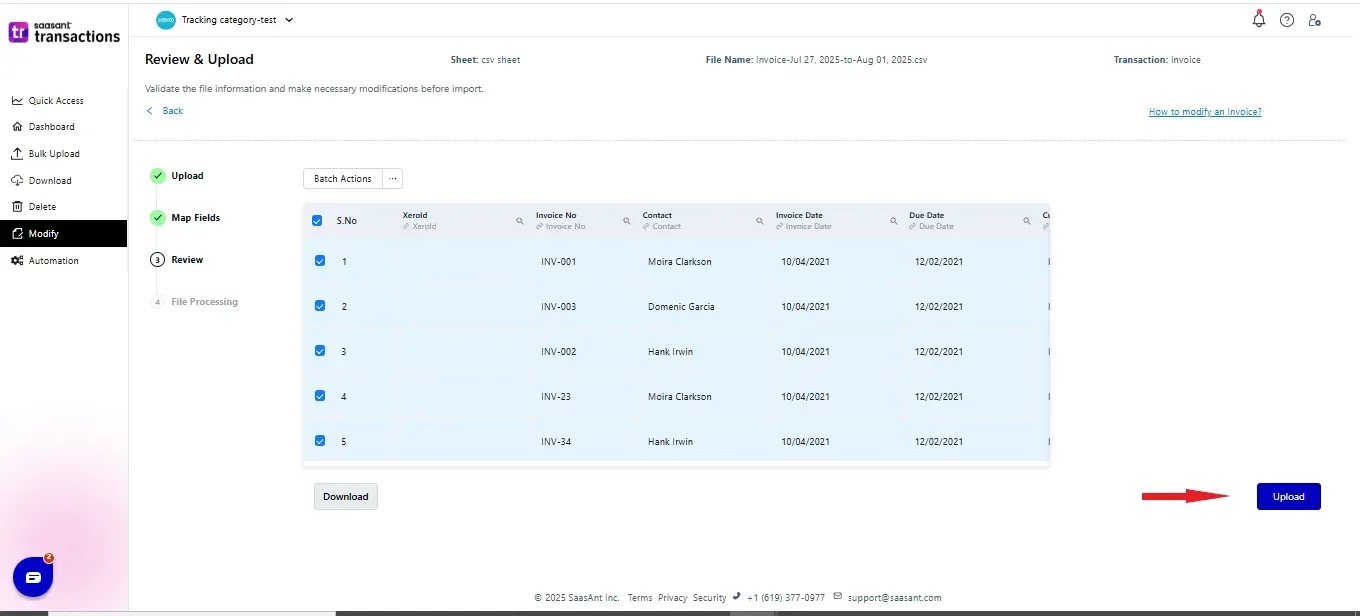Open the Automation section

click(53, 261)
